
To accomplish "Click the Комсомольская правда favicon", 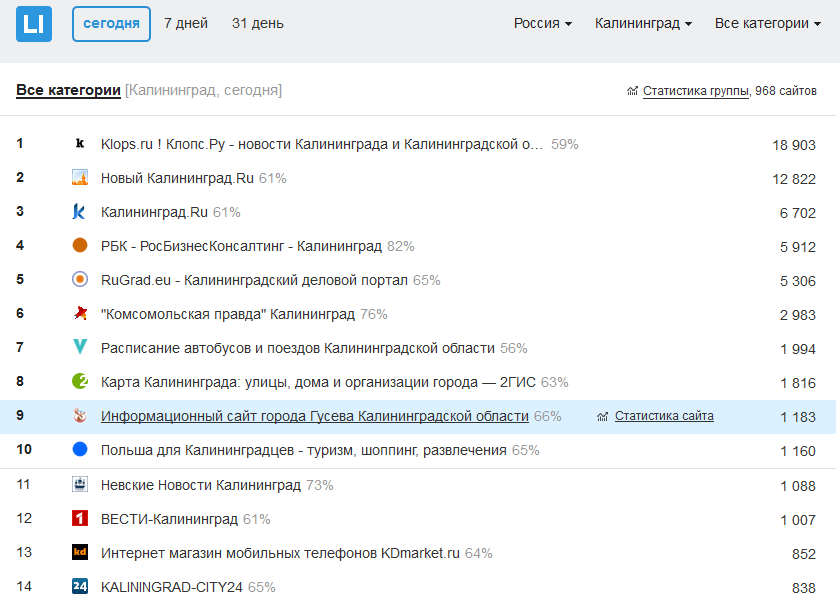I will coord(80,314).
